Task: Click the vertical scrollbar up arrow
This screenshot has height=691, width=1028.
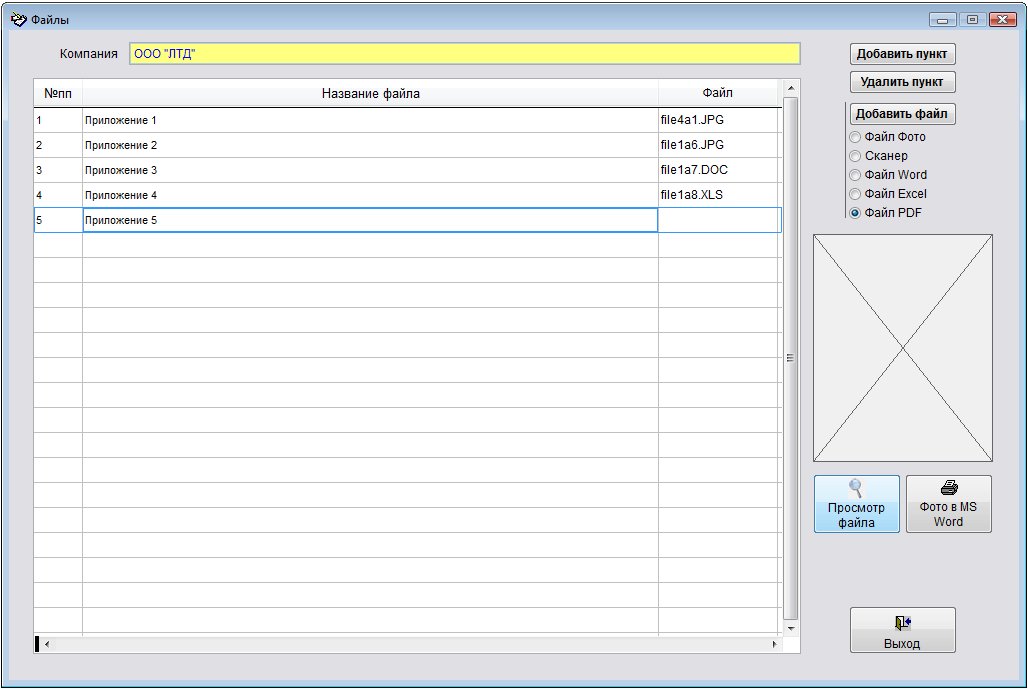Action: click(791, 88)
